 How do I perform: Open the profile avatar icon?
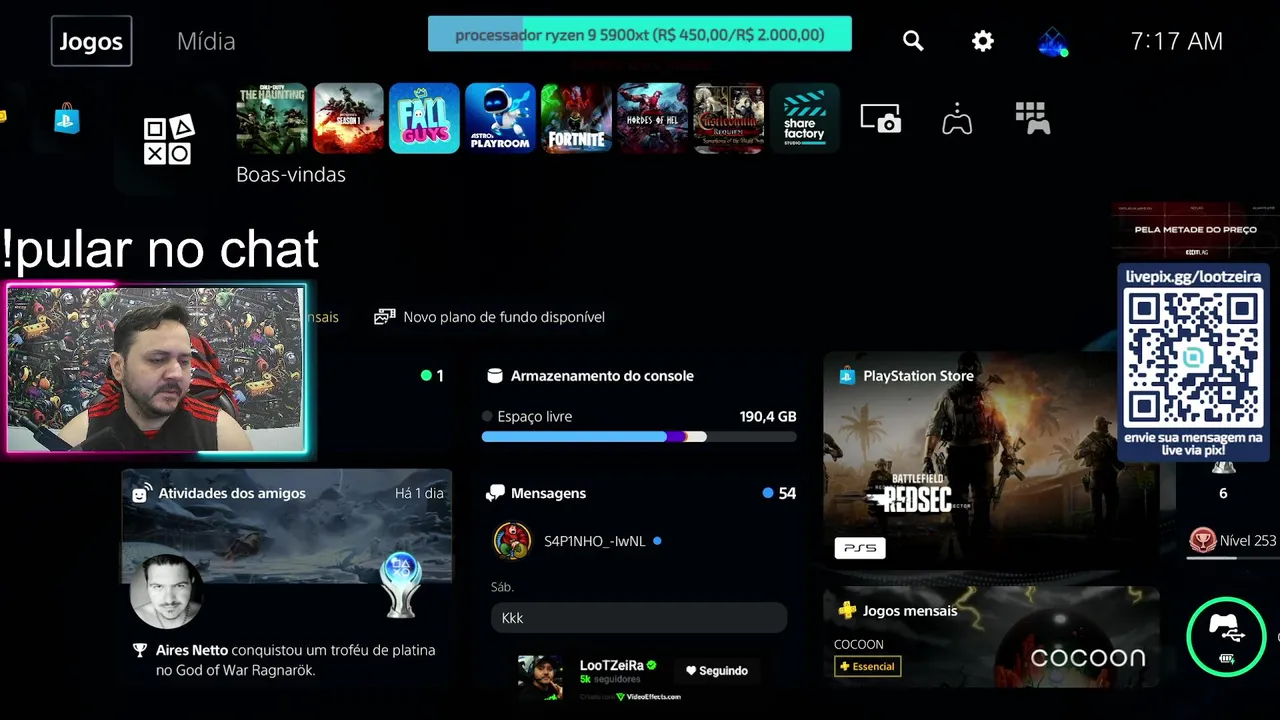coord(1052,42)
